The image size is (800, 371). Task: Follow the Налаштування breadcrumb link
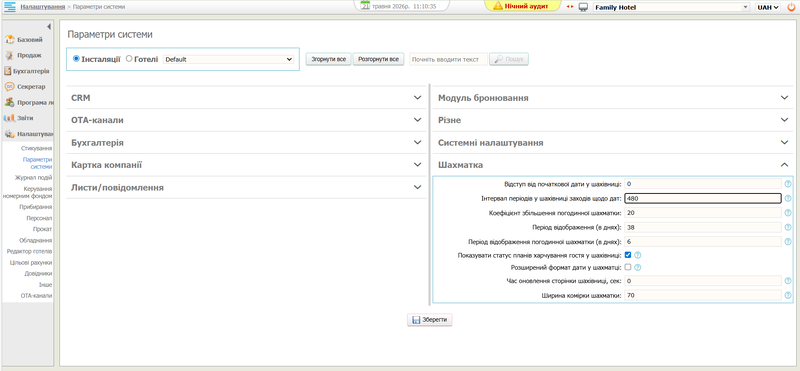[43, 7]
